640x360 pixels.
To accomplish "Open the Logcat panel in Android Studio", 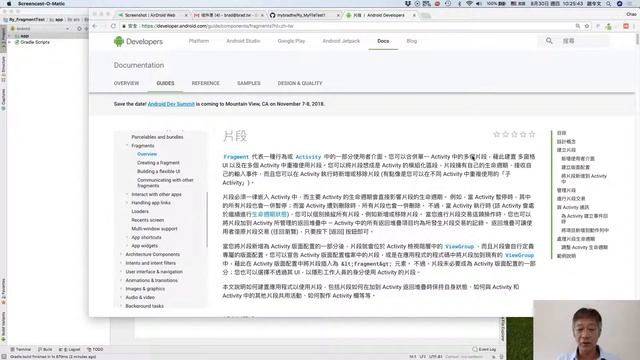I will pos(70,349).
